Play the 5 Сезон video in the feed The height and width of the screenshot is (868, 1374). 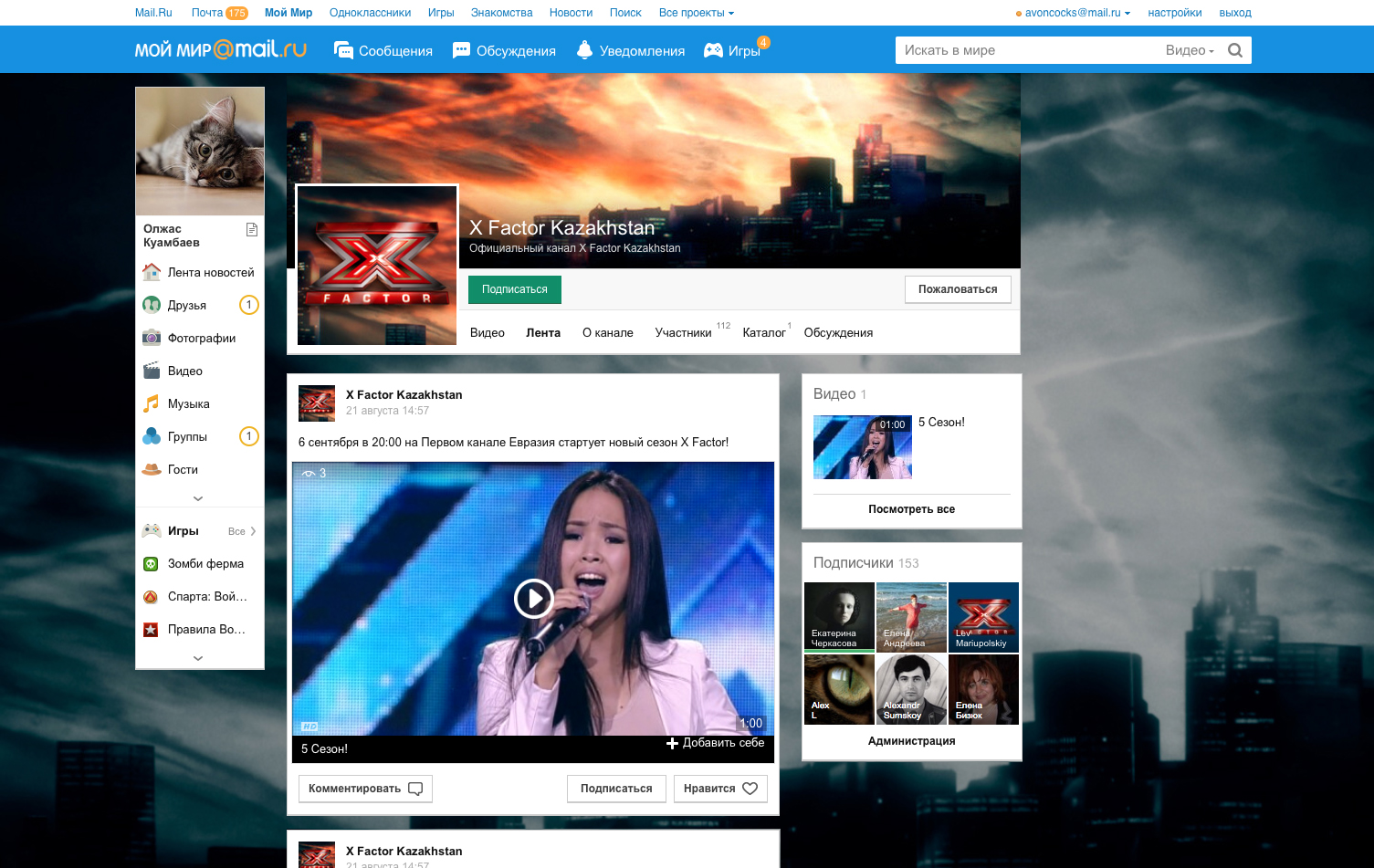(x=533, y=599)
